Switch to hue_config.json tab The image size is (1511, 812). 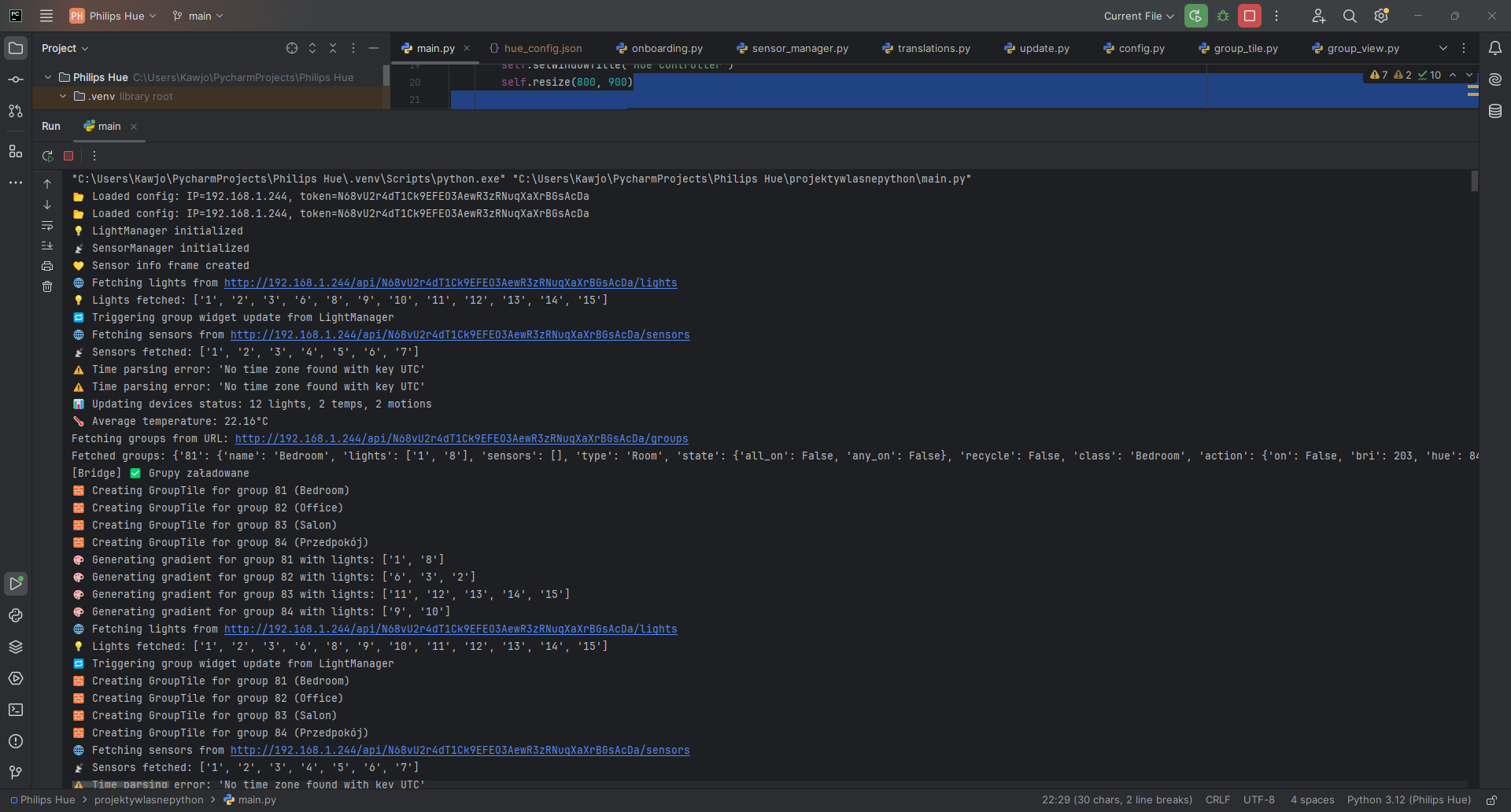tap(535, 48)
